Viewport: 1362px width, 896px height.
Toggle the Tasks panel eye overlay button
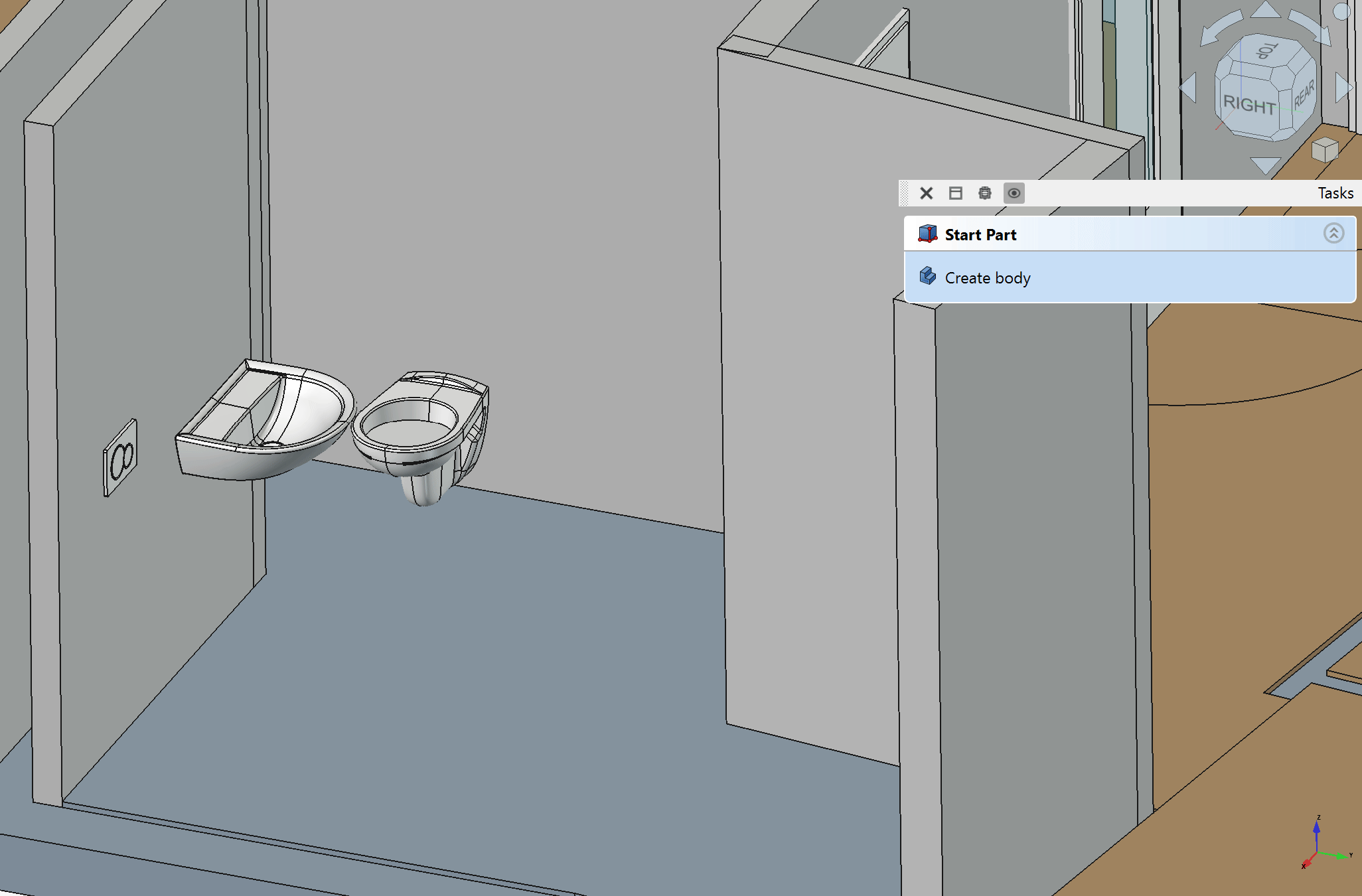click(x=1014, y=193)
